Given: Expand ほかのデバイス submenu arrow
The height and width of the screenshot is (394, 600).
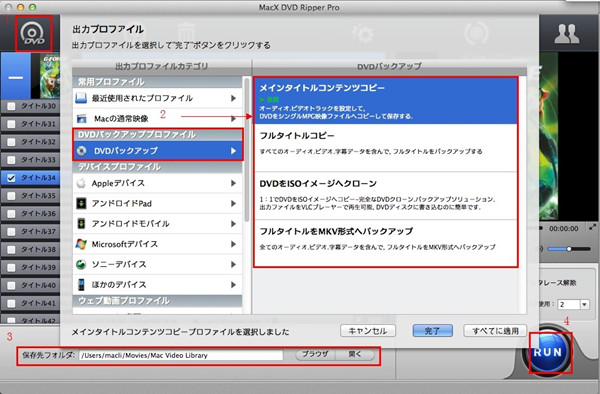Looking at the screenshot, I should (x=233, y=285).
